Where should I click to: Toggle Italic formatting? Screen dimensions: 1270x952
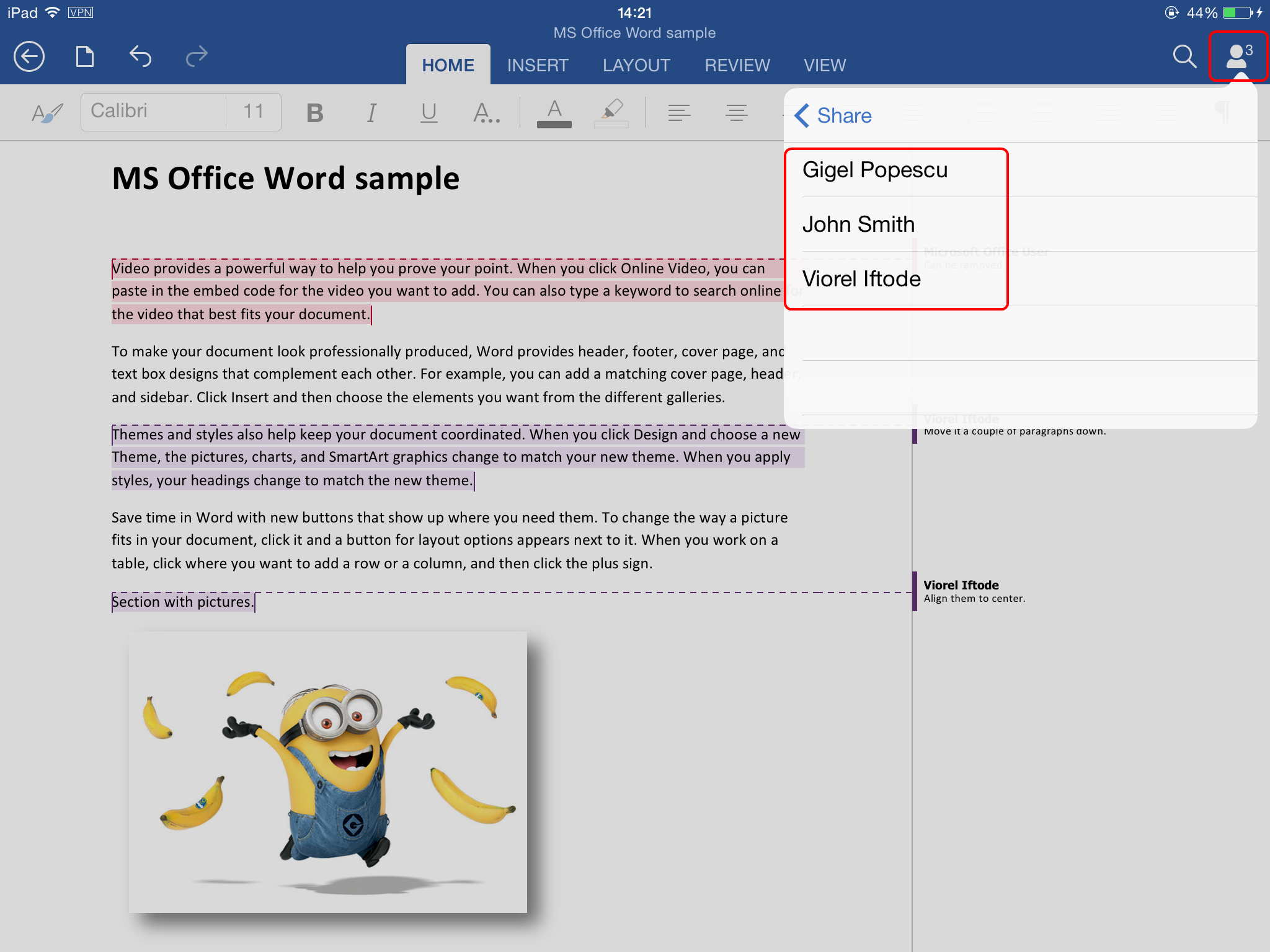pyautogui.click(x=371, y=113)
